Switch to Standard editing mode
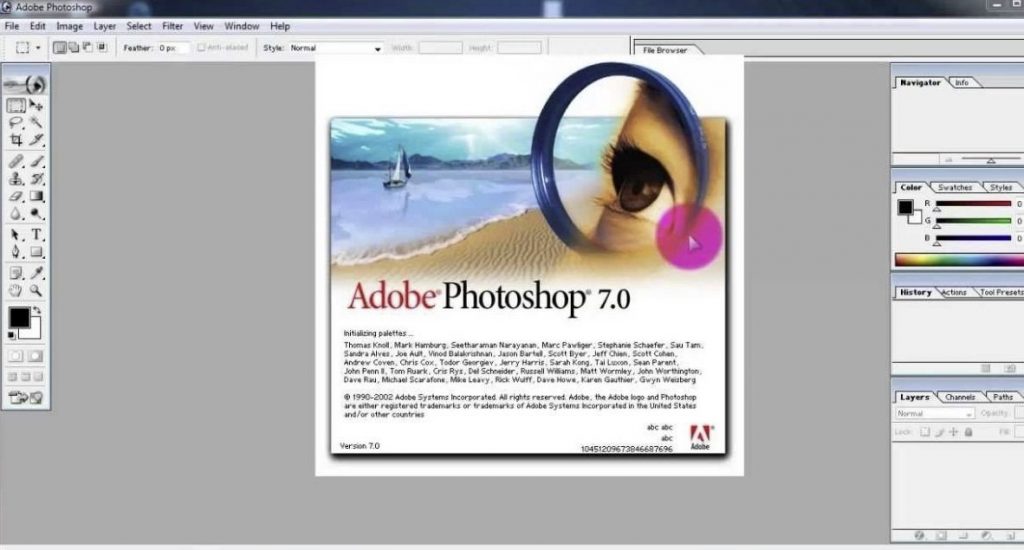 point(16,356)
